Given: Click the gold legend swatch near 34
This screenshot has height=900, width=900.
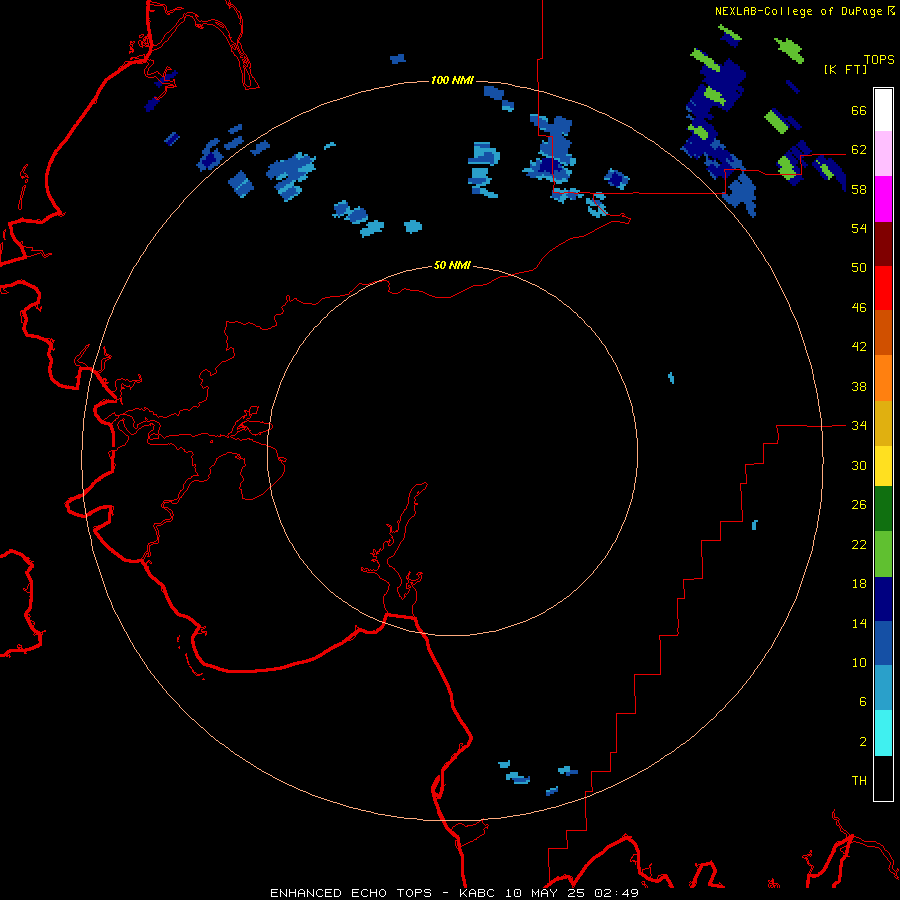Looking at the screenshot, I should [883, 423].
